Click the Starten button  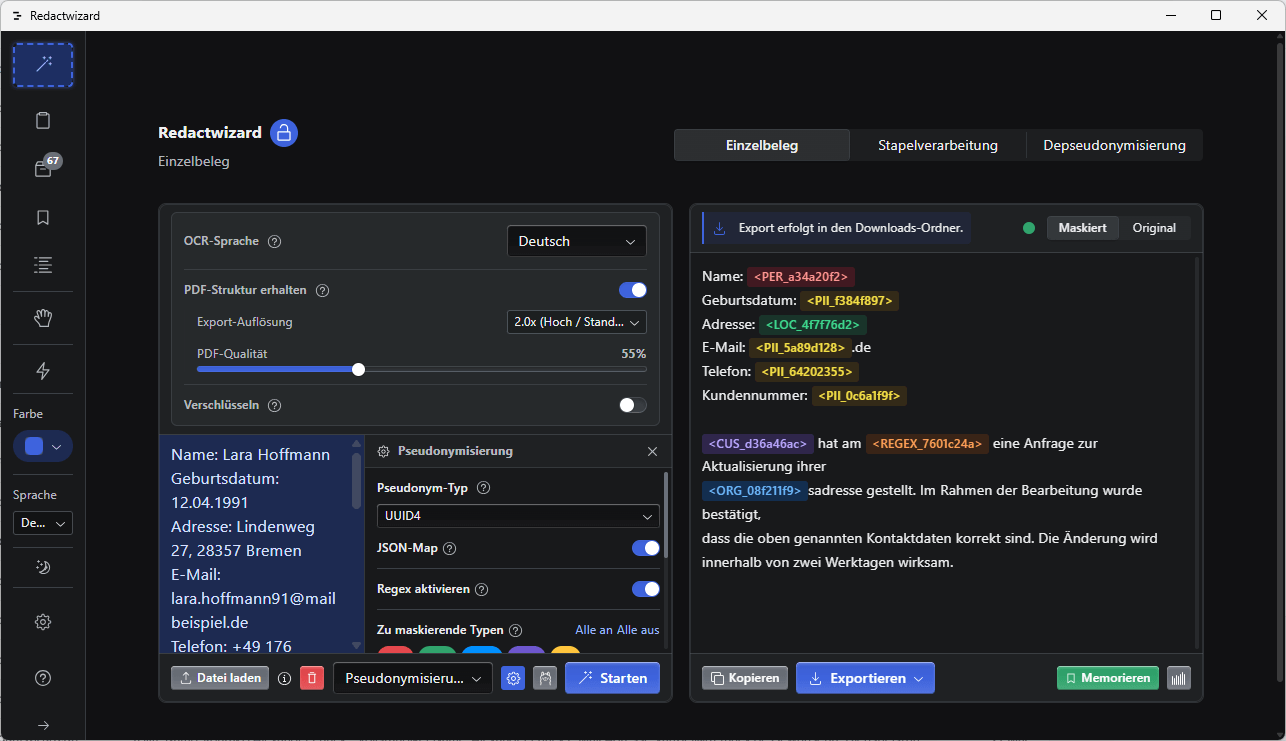point(613,678)
